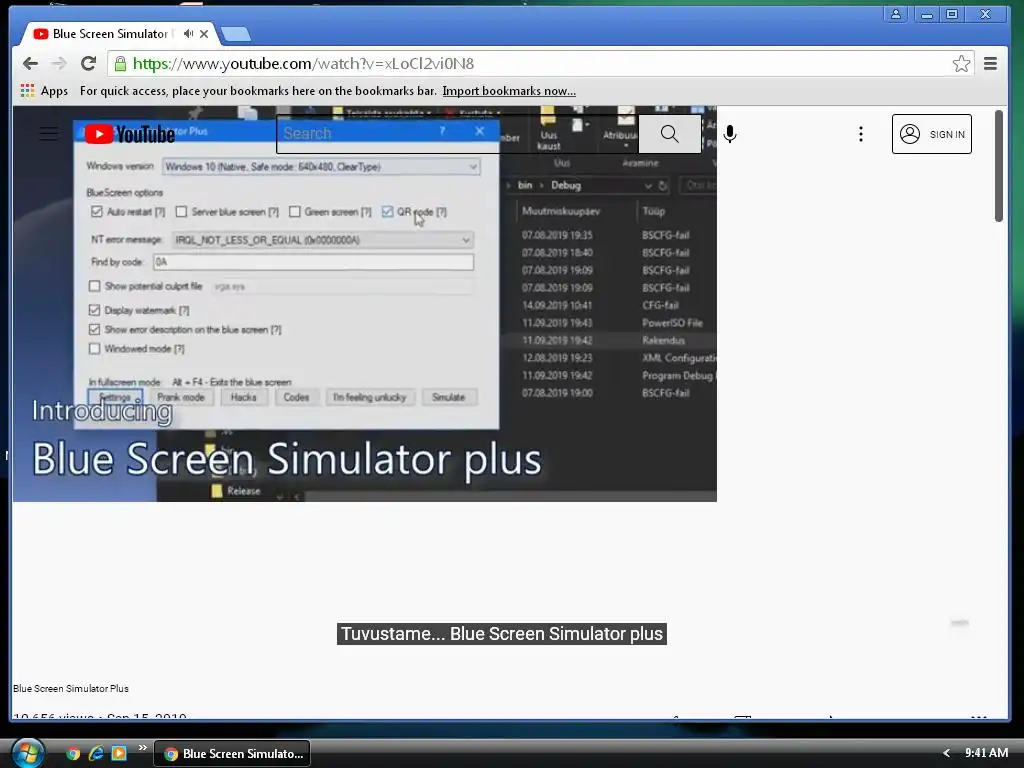The width and height of the screenshot is (1024, 768).
Task: Click the Muutmiskuupäev column header
Action: pos(560,211)
